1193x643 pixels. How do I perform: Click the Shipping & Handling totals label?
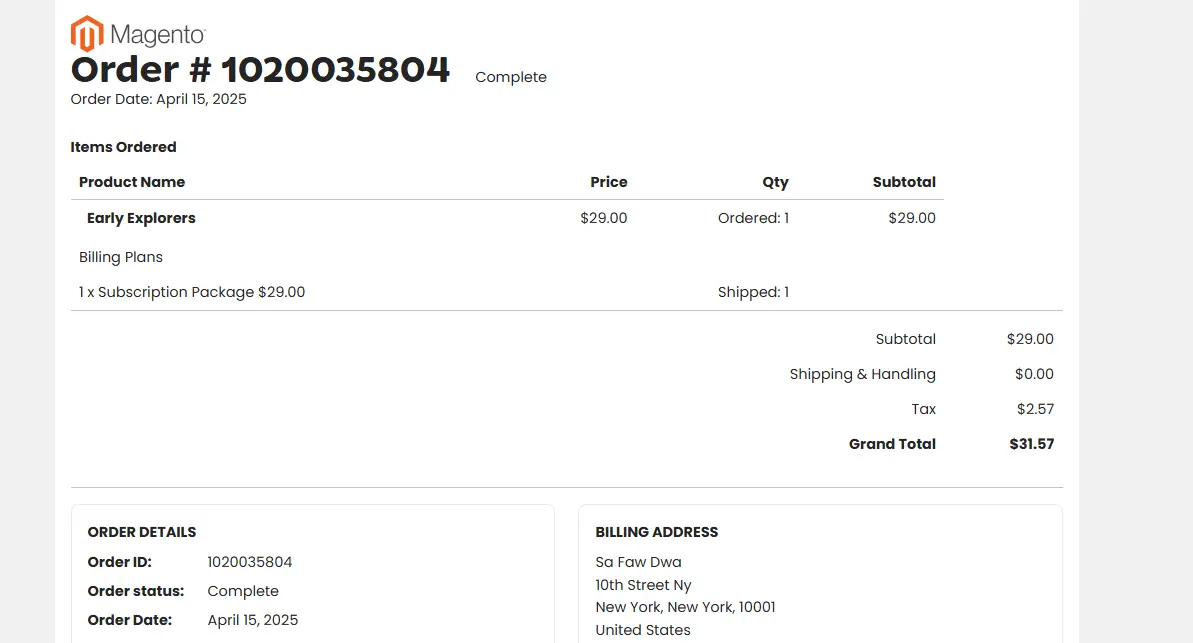pos(863,374)
